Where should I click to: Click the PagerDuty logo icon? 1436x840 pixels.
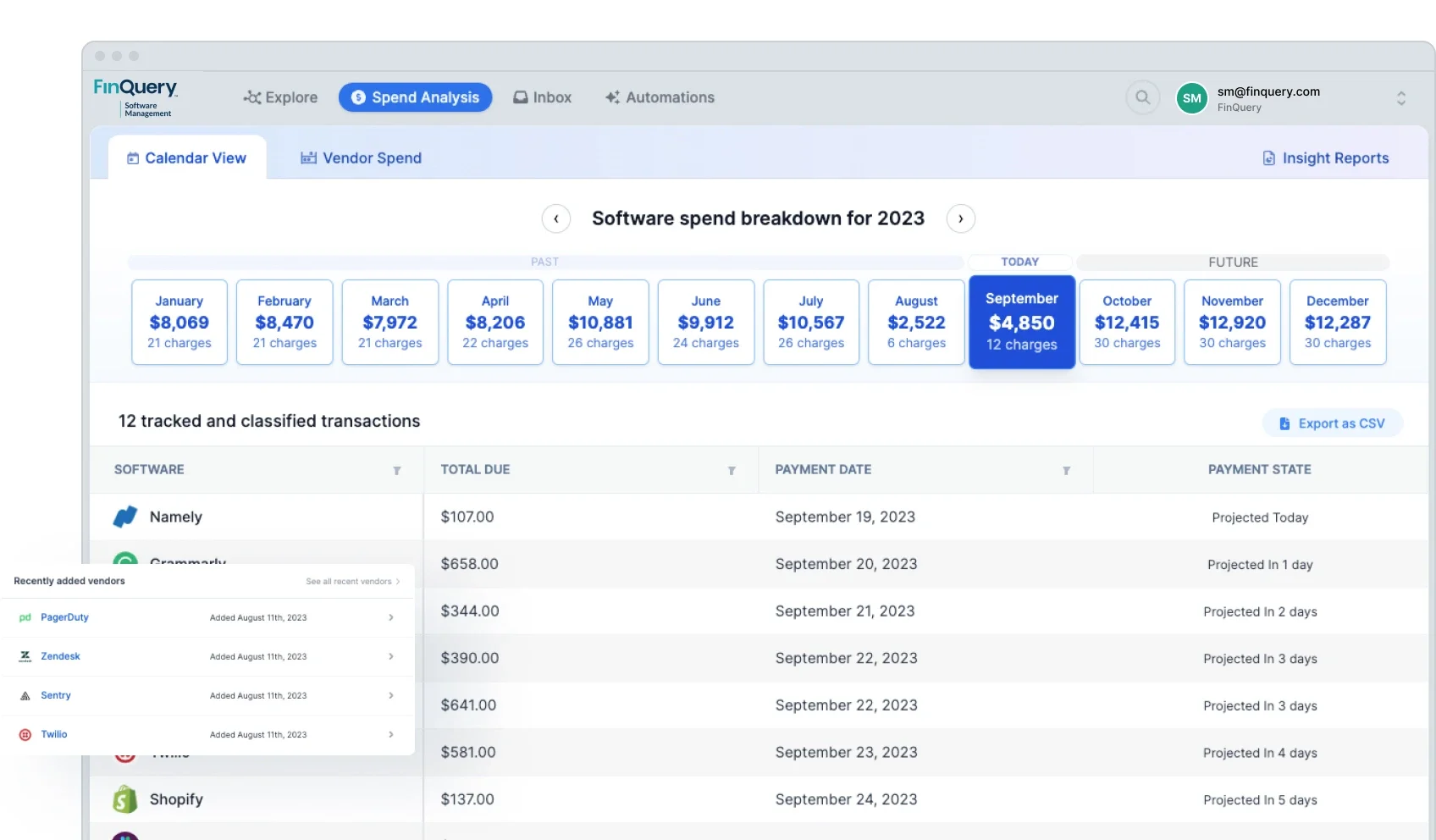point(25,617)
